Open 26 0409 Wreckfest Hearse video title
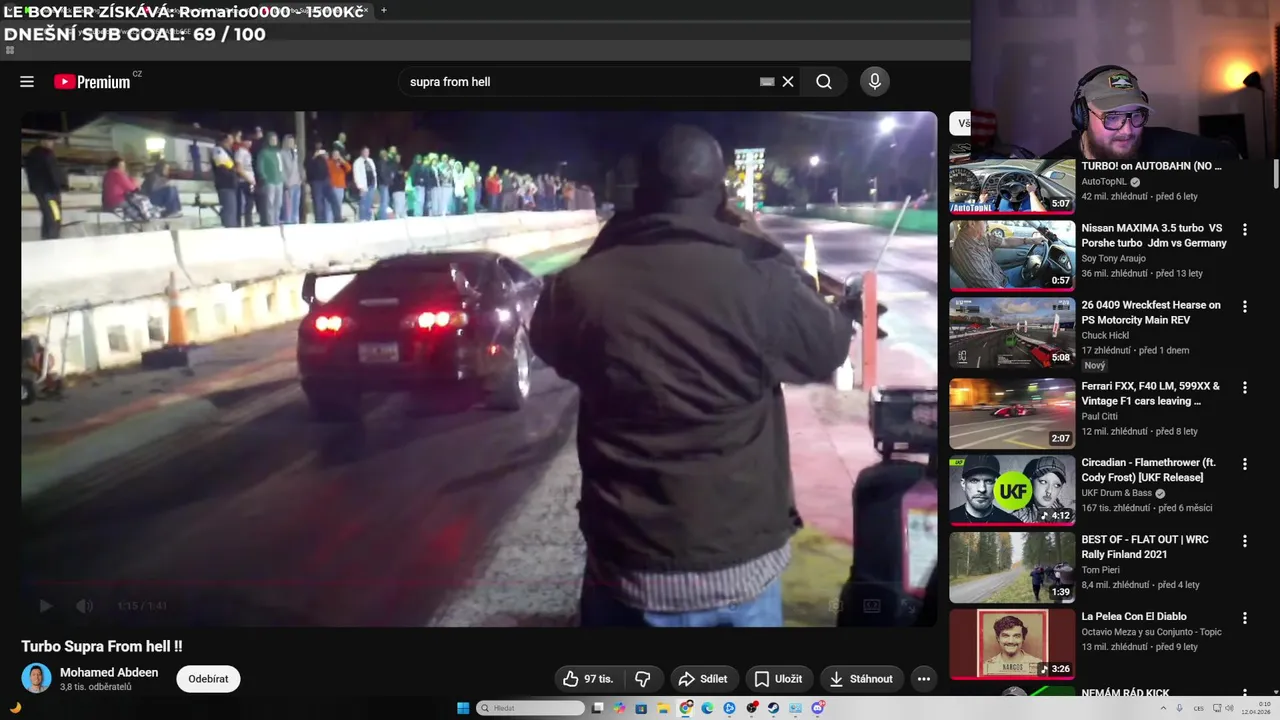Image resolution: width=1280 pixels, height=720 pixels. [x=1151, y=312]
